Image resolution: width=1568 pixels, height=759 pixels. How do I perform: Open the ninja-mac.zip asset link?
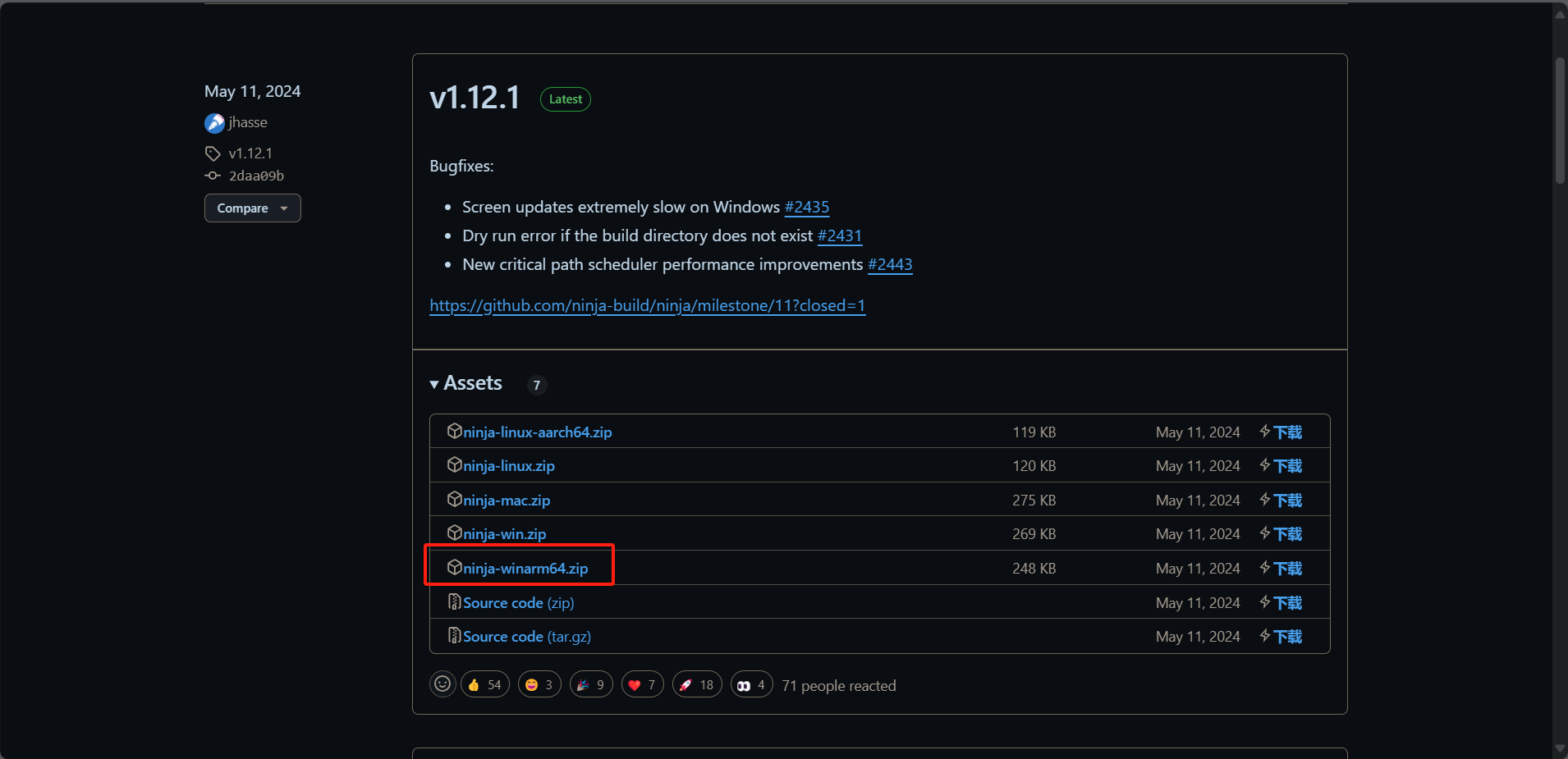click(x=507, y=501)
